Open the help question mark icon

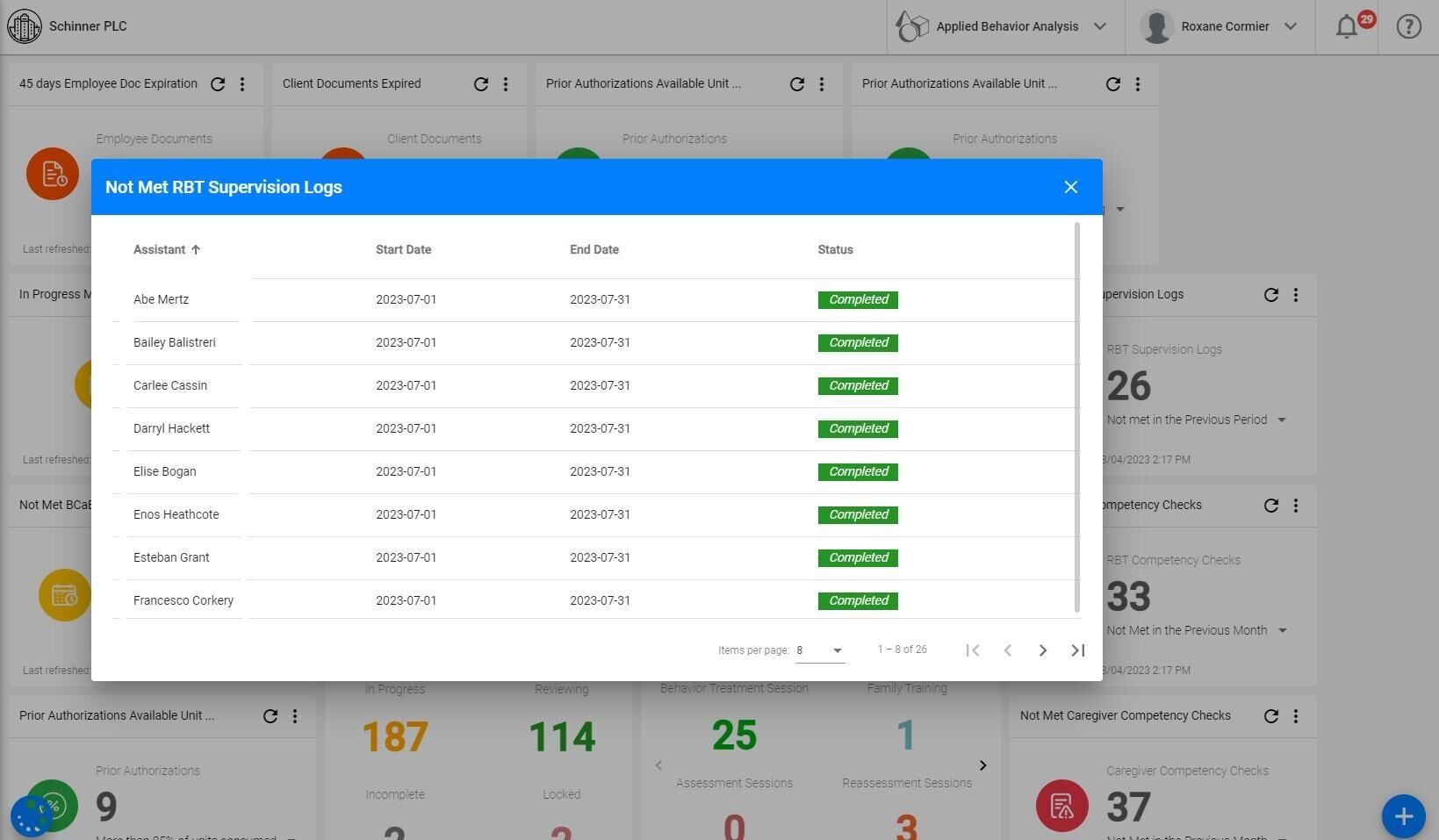click(x=1408, y=26)
